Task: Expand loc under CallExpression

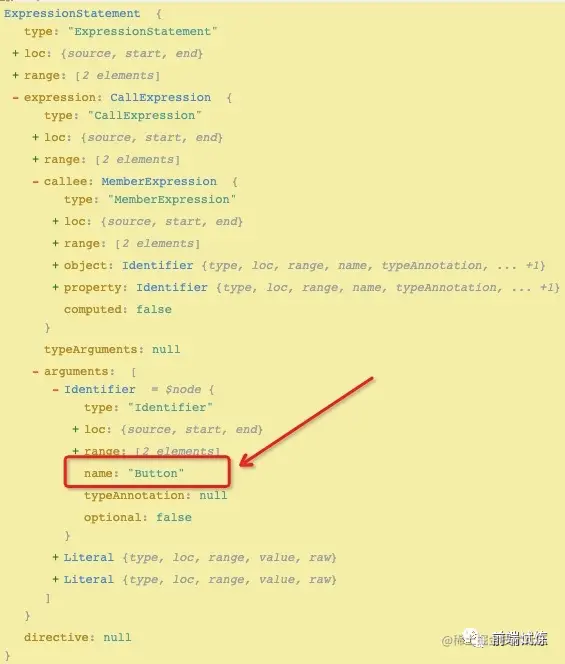Action: click(x=36, y=137)
